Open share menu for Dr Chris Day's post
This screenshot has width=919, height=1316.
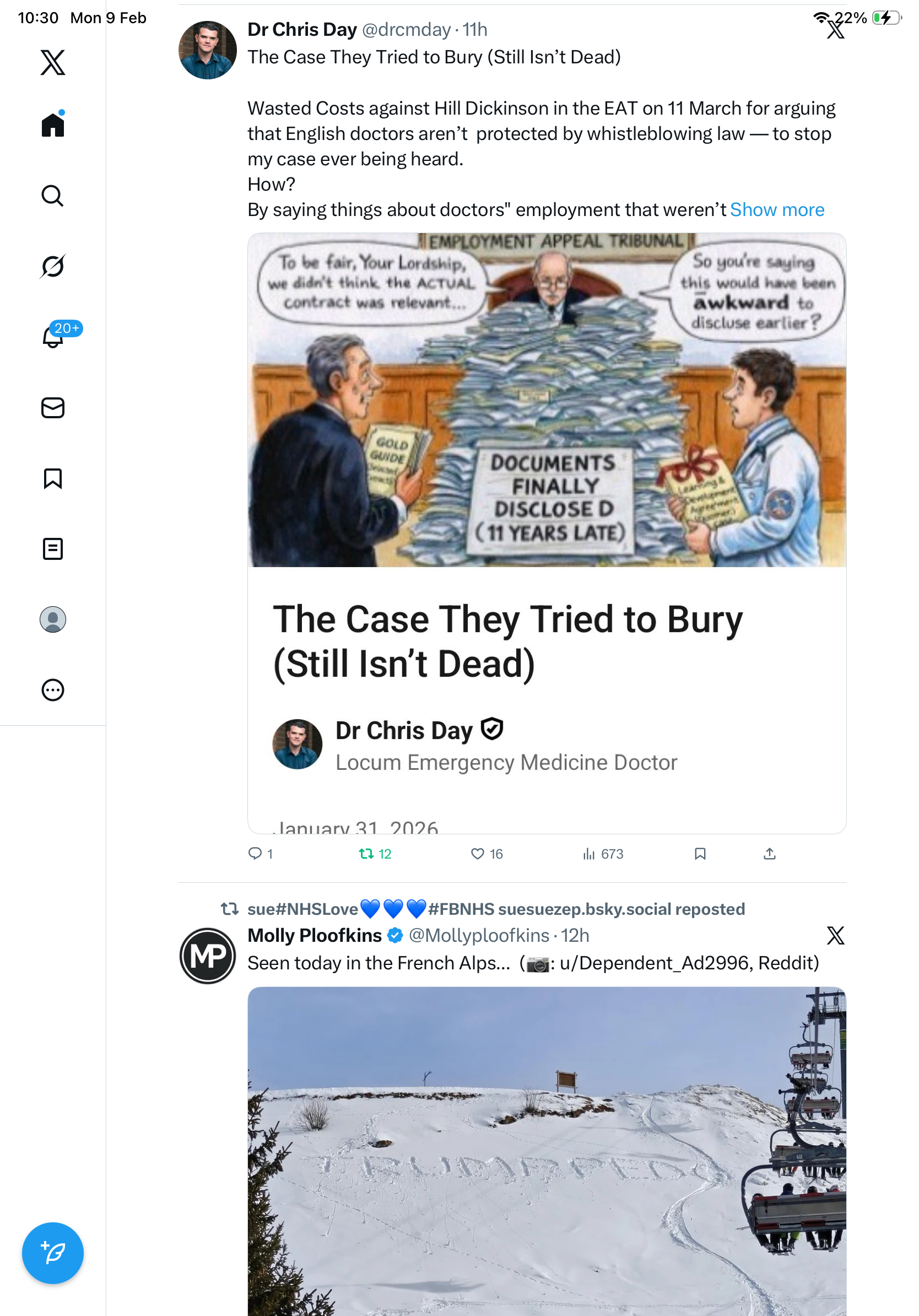coord(770,854)
